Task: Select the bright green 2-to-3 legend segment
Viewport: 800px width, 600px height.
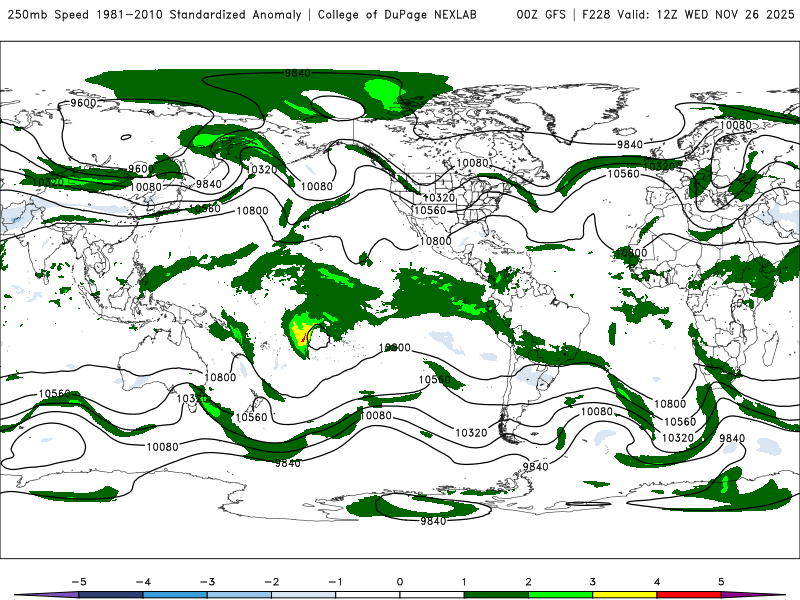Action: click(560, 595)
